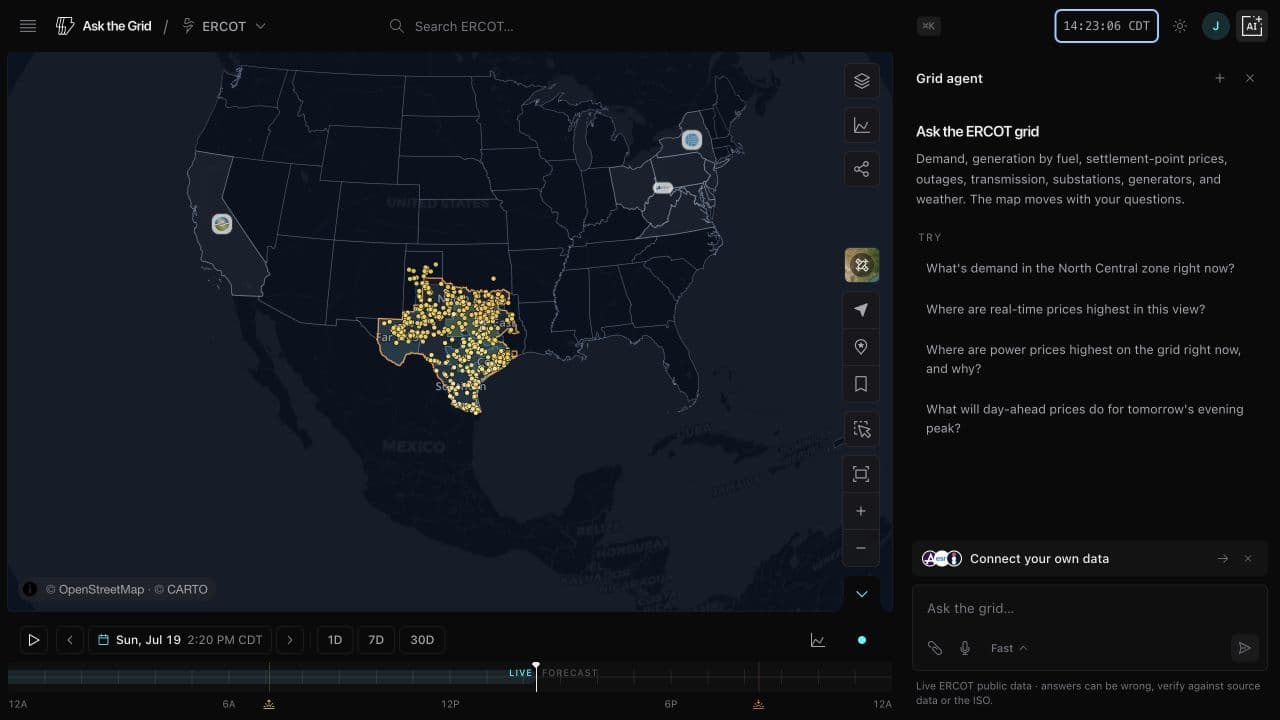The image size is (1280, 720).
Task: Zoom in on the map
Action: [861, 511]
